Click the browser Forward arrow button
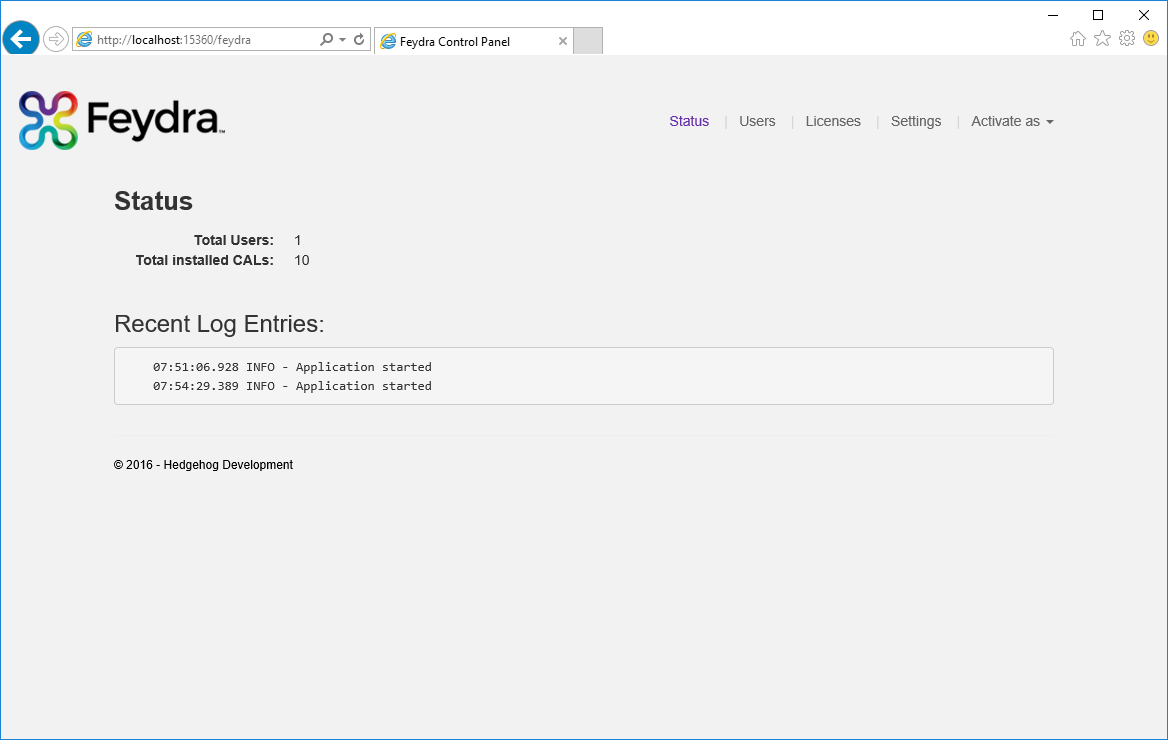 pyautogui.click(x=56, y=39)
